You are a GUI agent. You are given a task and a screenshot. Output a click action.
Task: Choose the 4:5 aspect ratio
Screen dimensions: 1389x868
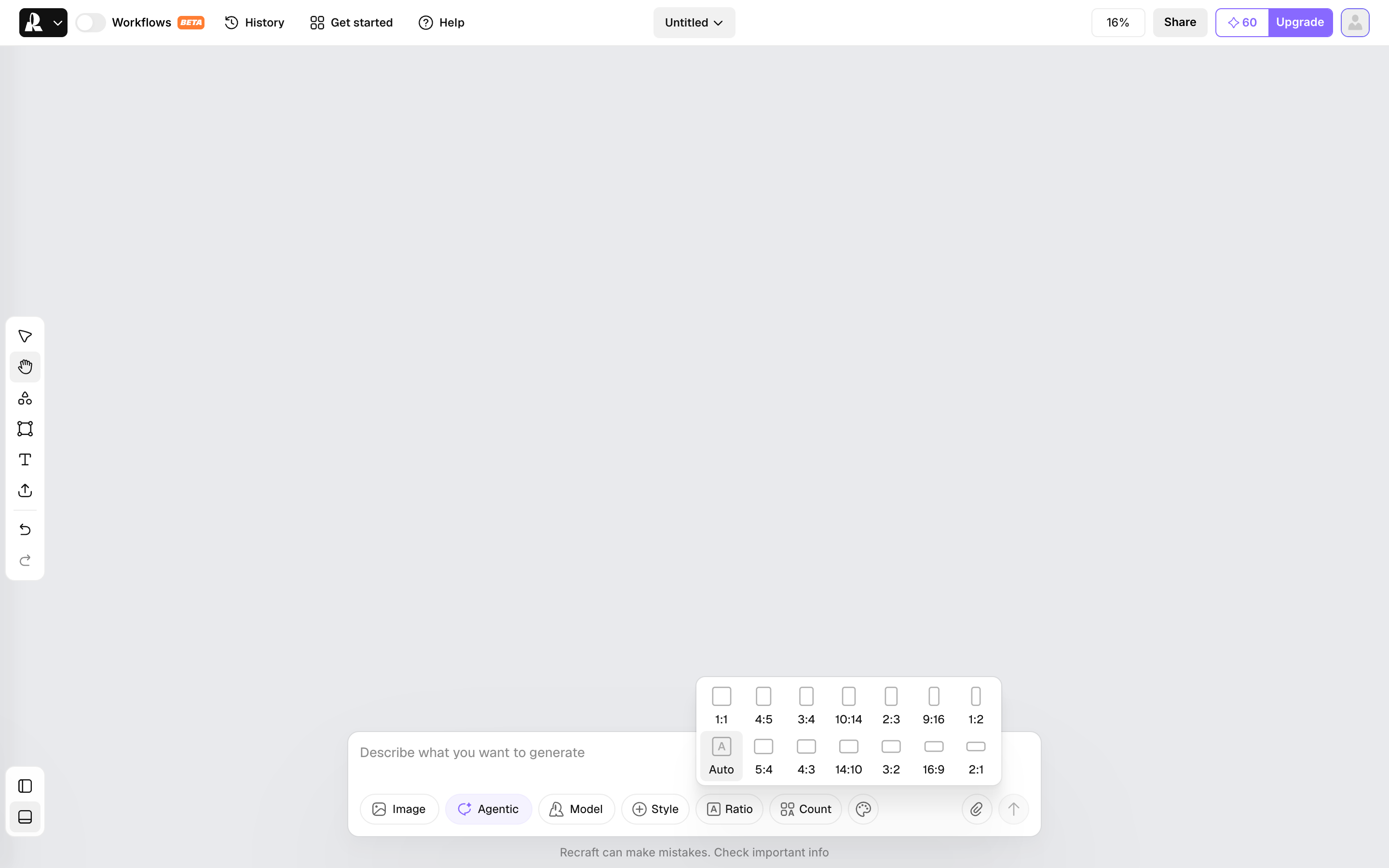[763, 705]
